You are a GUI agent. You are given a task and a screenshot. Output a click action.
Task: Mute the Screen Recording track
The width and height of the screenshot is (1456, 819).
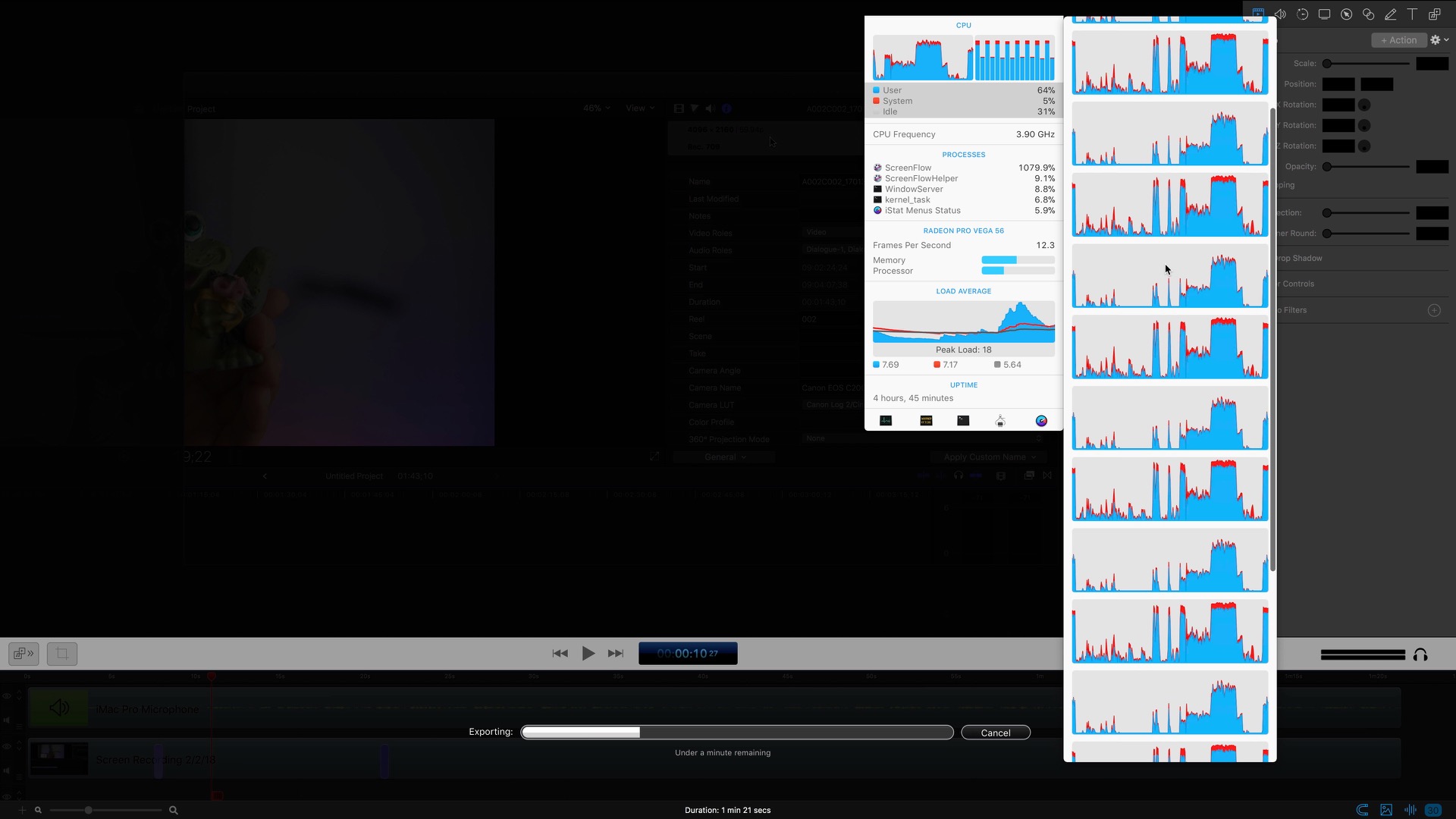point(7,770)
